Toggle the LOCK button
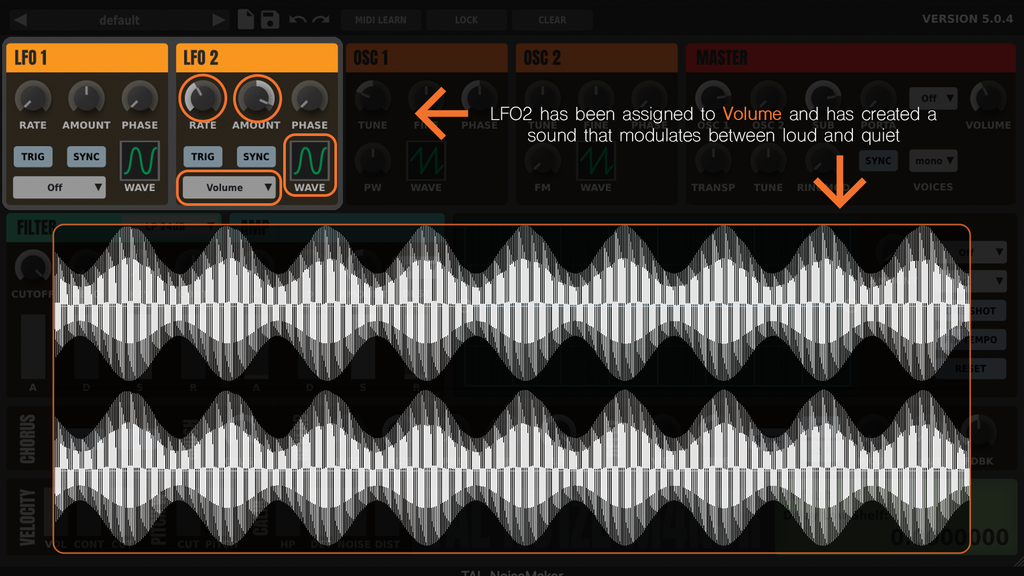Image resolution: width=1024 pixels, height=576 pixels. 466,20
